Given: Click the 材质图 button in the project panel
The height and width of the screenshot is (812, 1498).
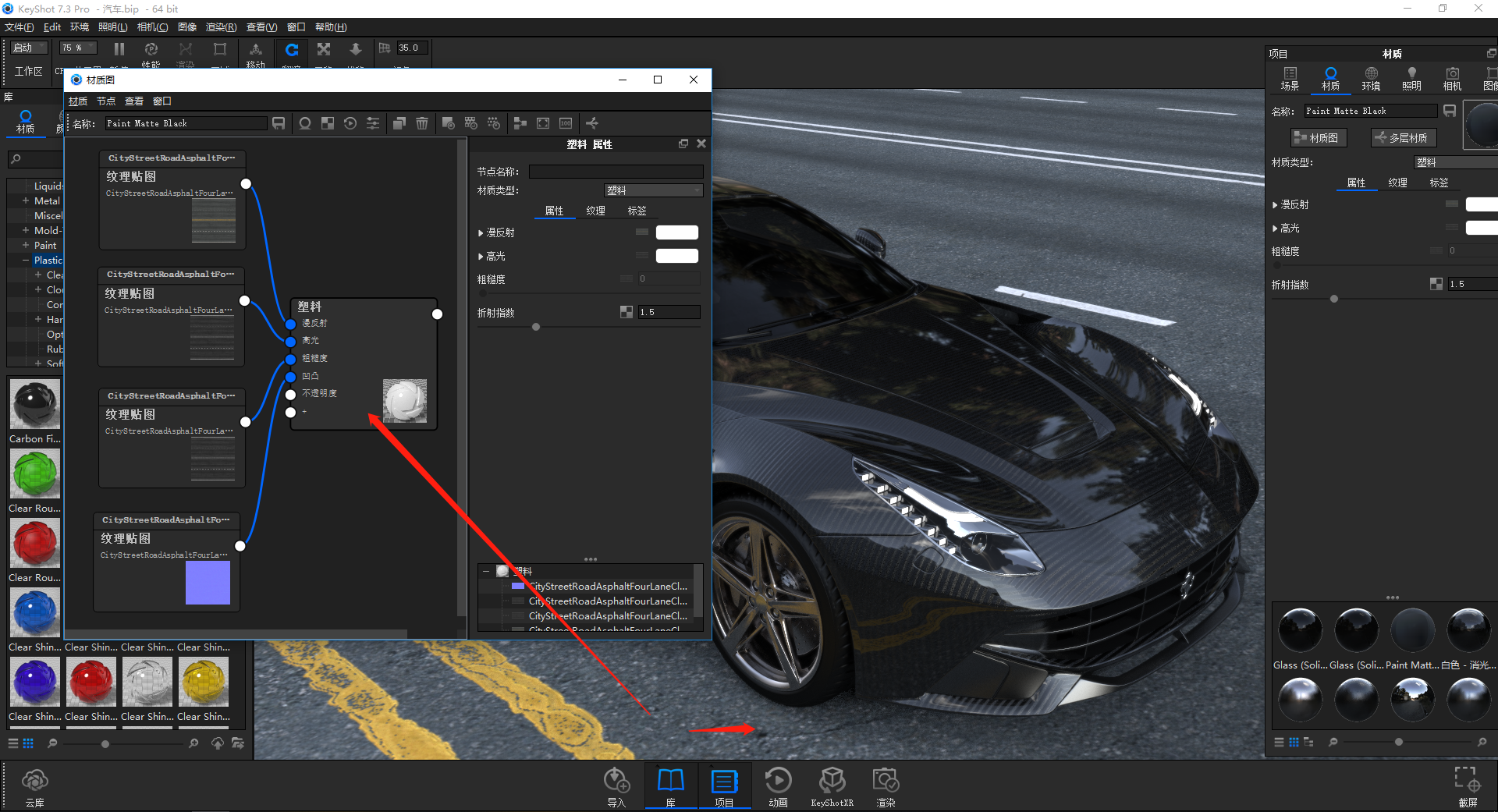Looking at the screenshot, I should pos(1318,137).
